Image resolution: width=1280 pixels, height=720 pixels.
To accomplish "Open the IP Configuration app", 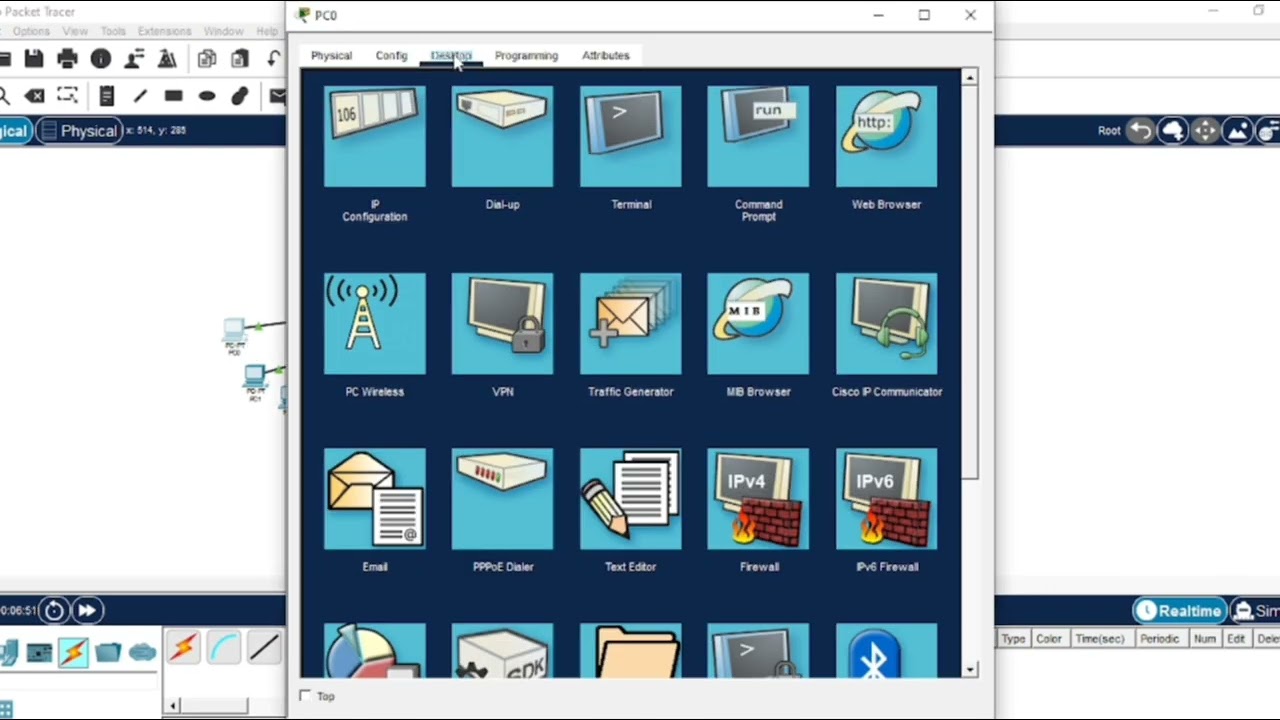I will (x=375, y=136).
